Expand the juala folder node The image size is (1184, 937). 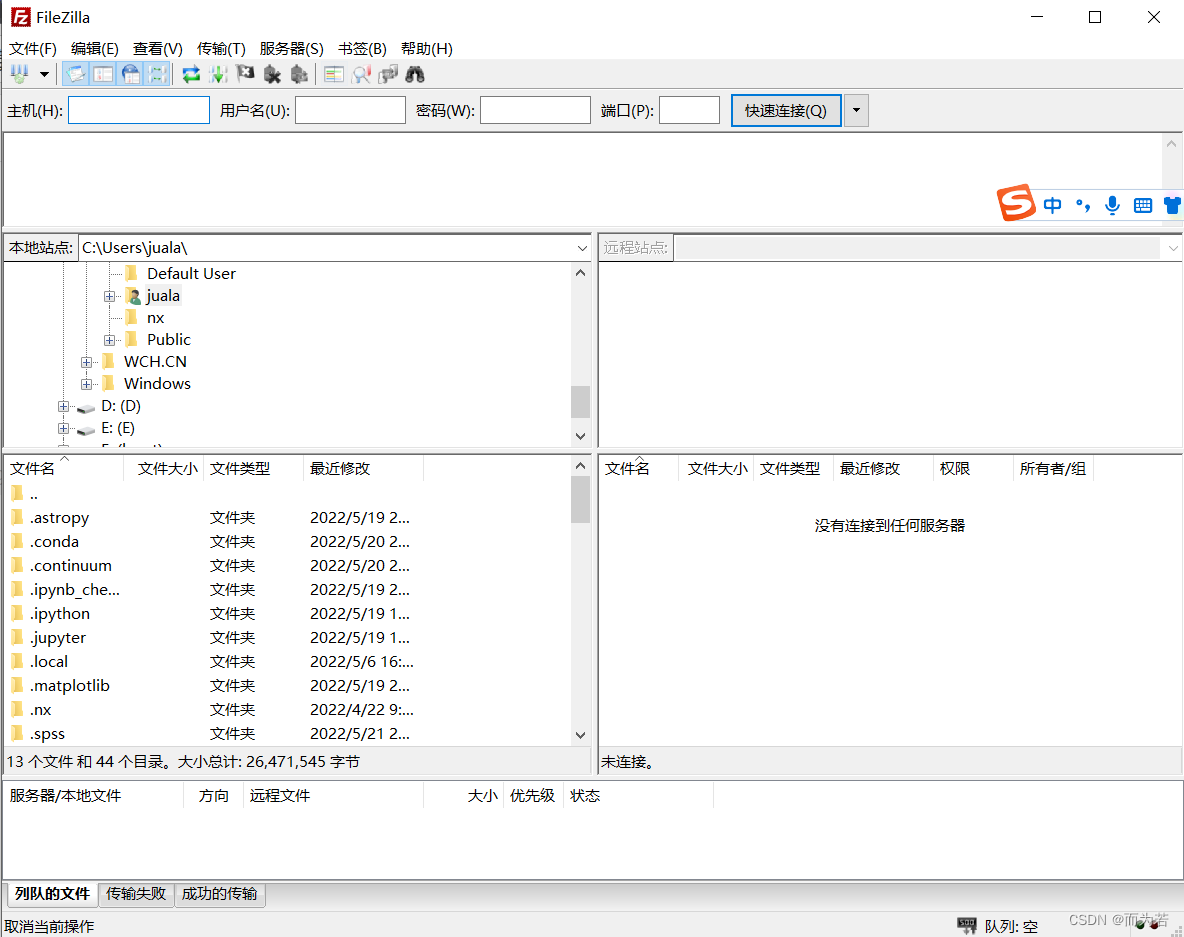coord(109,296)
